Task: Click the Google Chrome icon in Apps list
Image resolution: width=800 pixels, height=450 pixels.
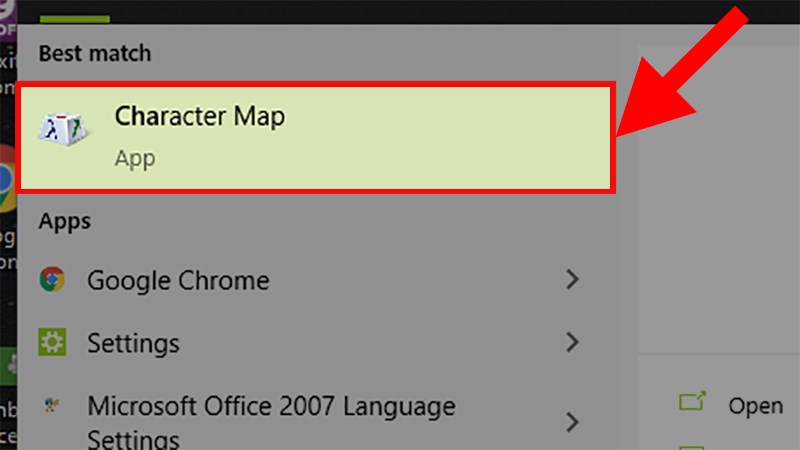Action: pos(52,280)
